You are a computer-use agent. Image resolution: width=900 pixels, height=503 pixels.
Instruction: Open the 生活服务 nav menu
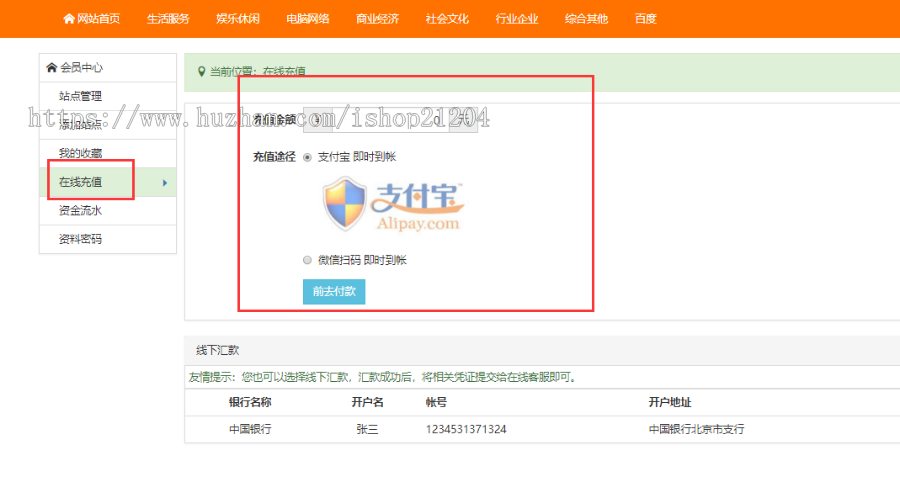click(168, 19)
